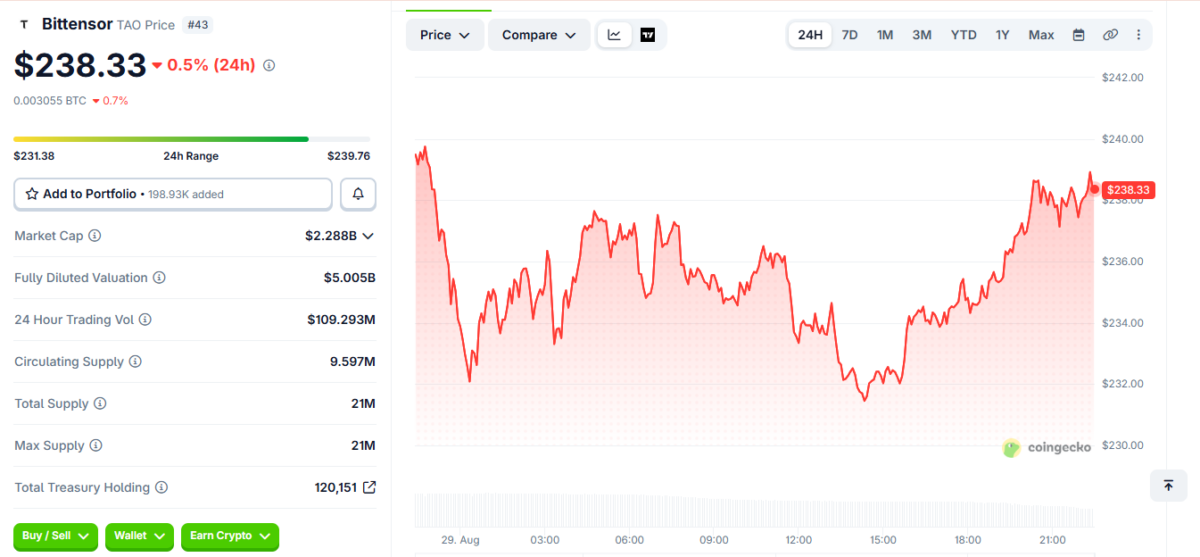The height and width of the screenshot is (557, 1200).
Task: Click the star icon in Add to Portfolio
Action: [x=32, y=194]
